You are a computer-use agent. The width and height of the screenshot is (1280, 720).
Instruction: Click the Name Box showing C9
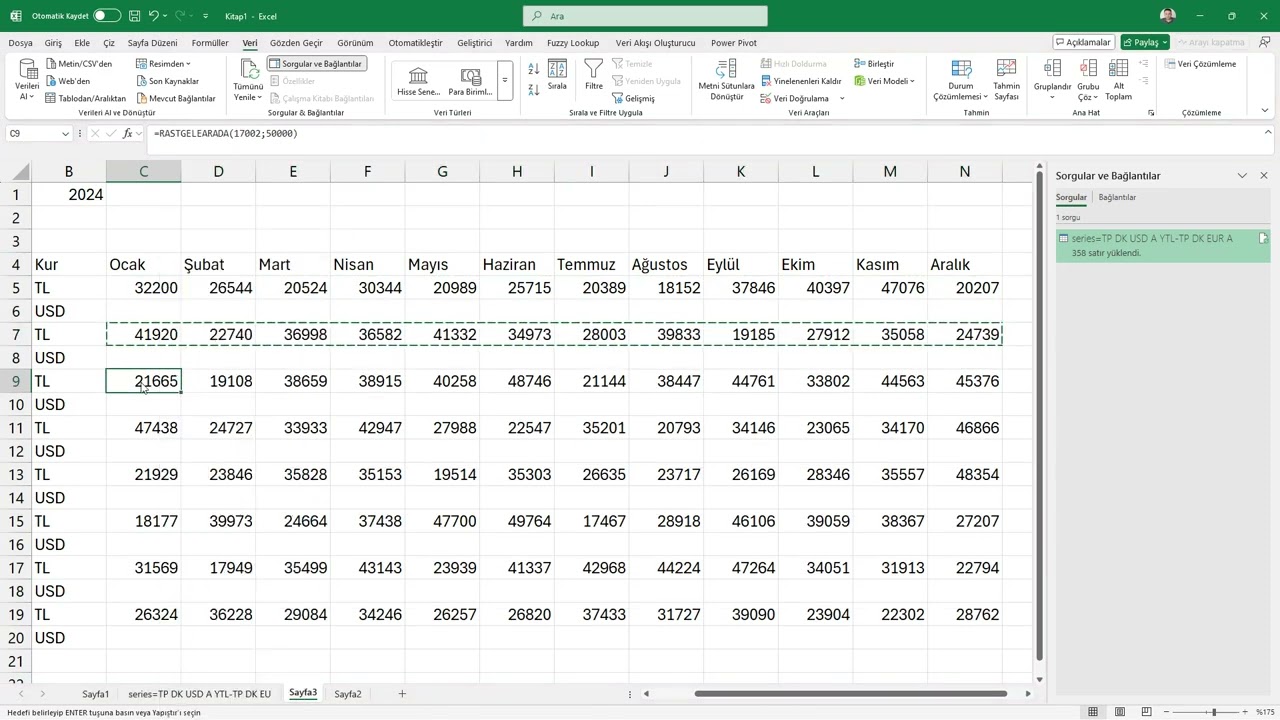tap(38, 133)
